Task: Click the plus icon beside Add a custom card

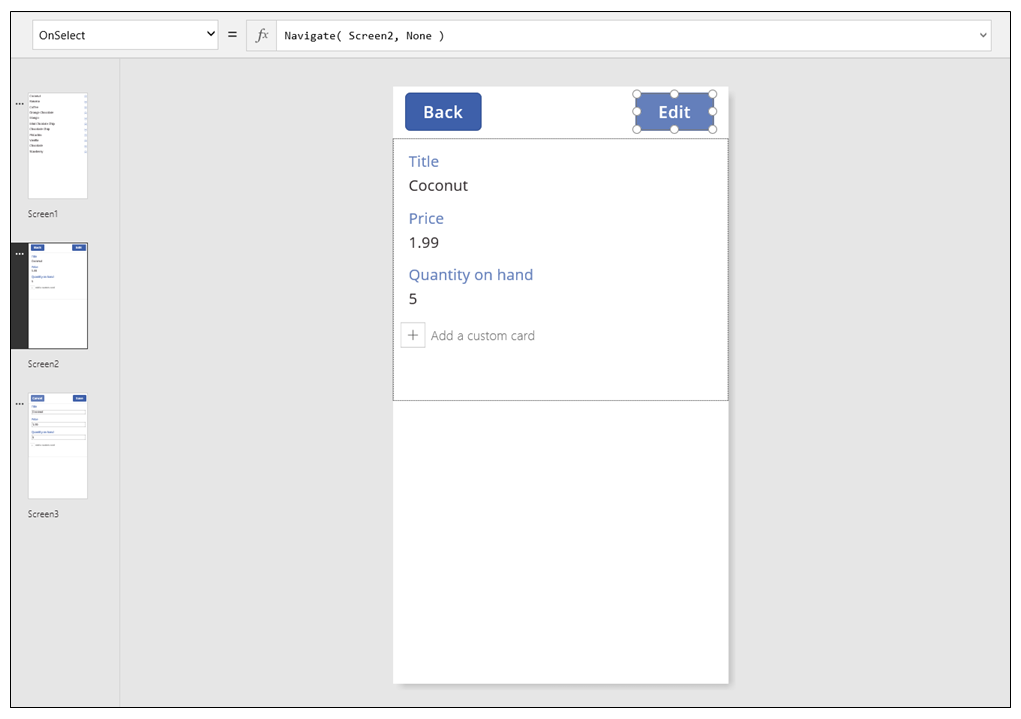Action: pos(413,335)
